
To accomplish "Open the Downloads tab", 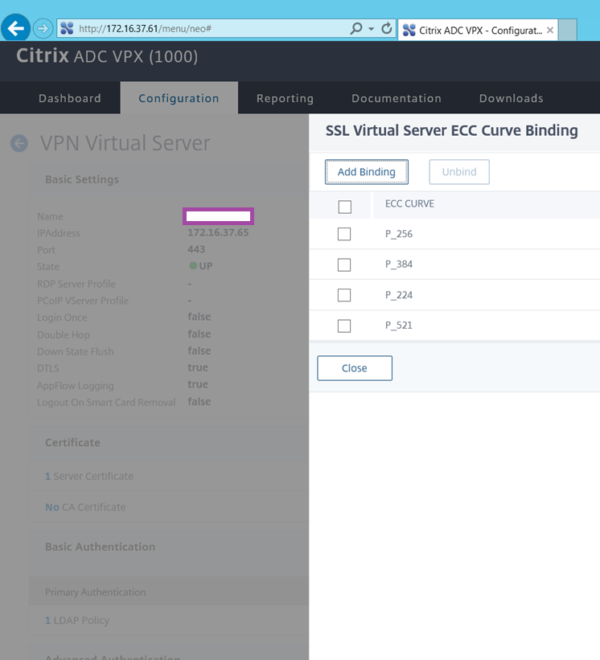I will point(511,98).
